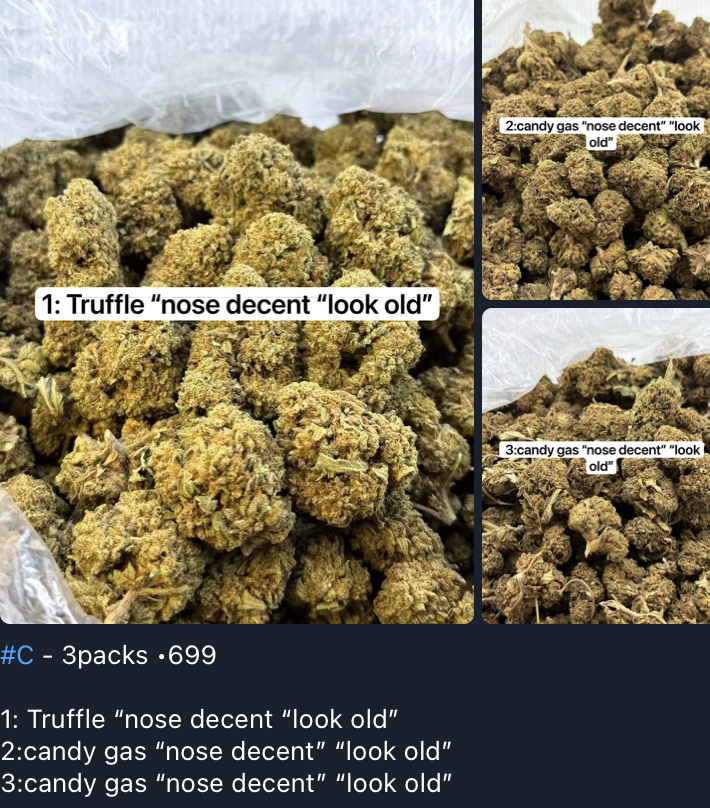710x808 pixels.
Task: Click the "2:candy gas" overlay label on photo
Action: tap(602, 134)
